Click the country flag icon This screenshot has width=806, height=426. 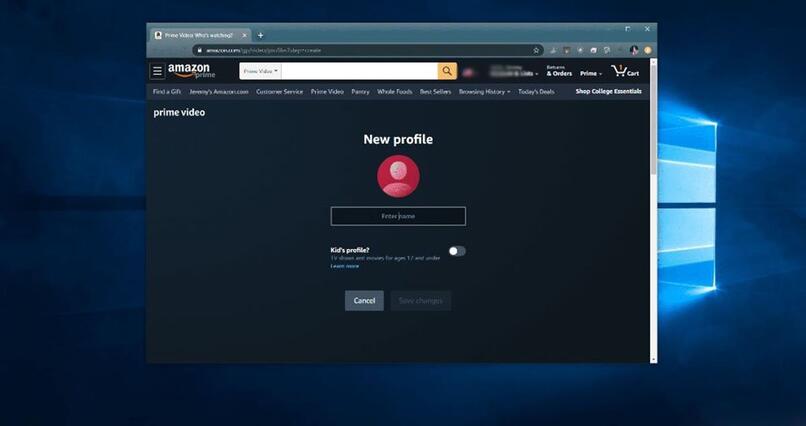(468, 72)
